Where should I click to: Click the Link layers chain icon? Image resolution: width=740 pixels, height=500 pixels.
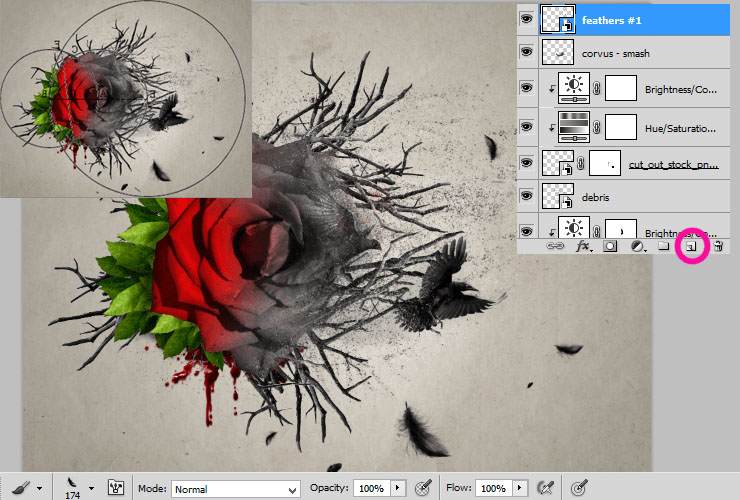point(554,245)
